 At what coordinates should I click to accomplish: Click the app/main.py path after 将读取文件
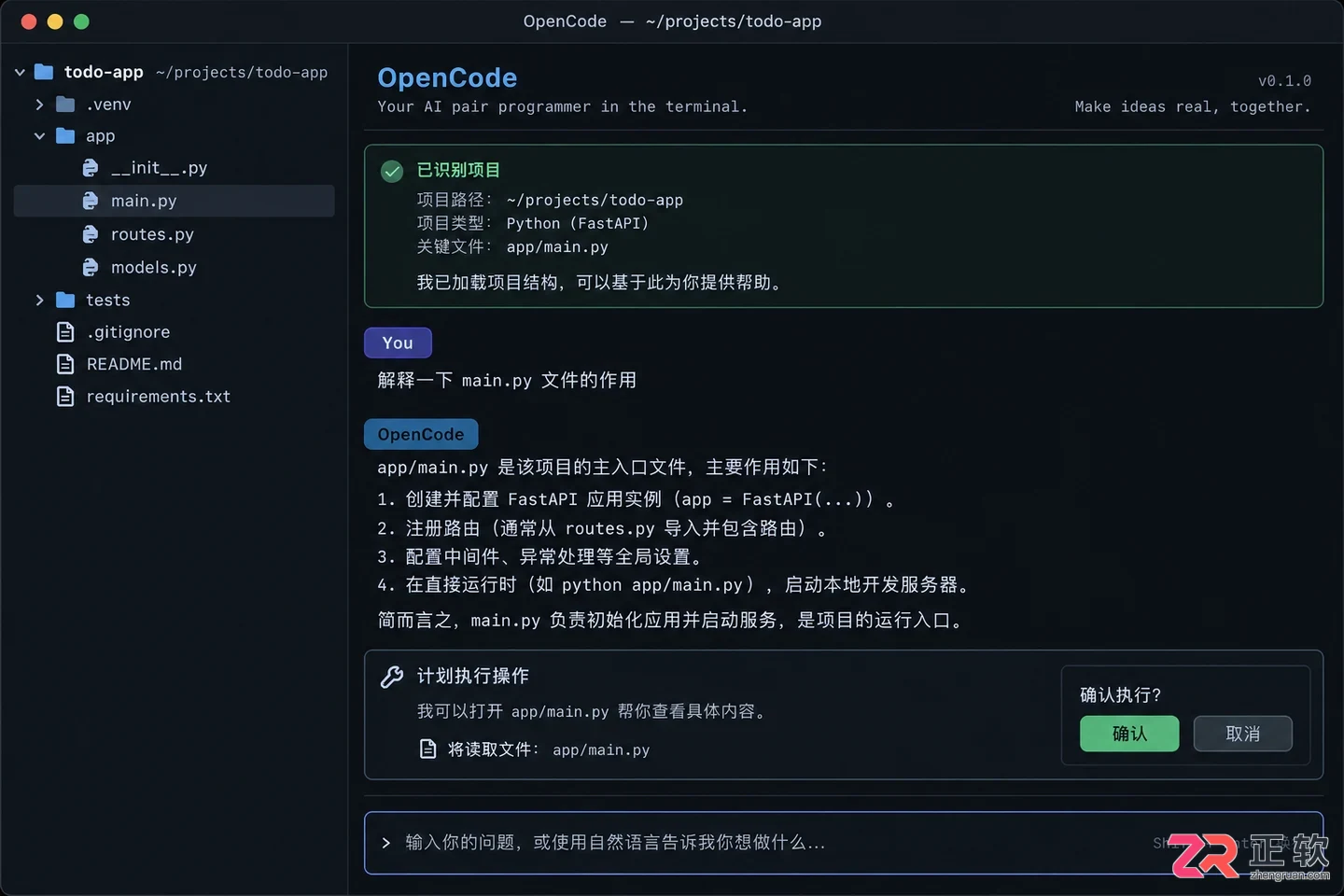click(601, 749)
